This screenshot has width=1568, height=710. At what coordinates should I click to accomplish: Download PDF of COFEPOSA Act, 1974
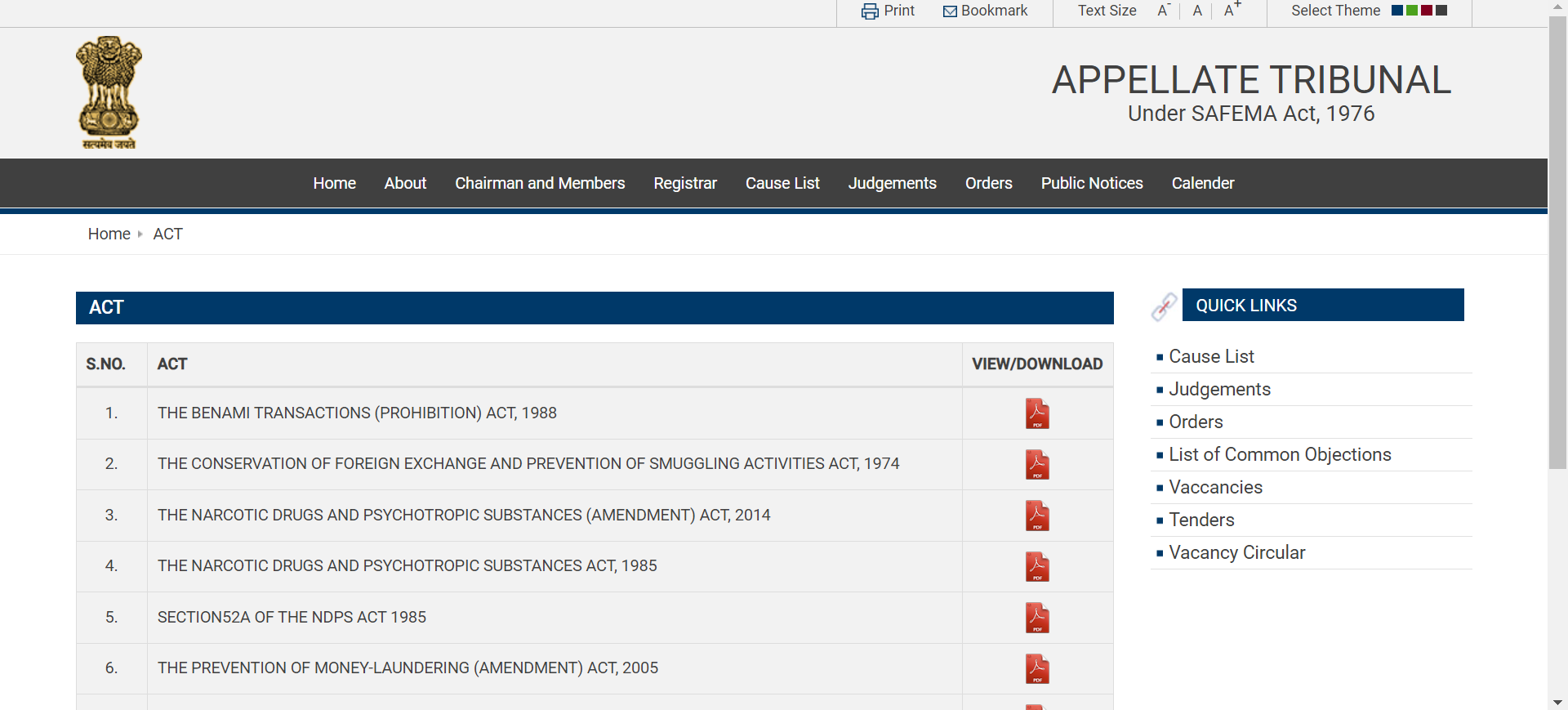point(1037,464)
